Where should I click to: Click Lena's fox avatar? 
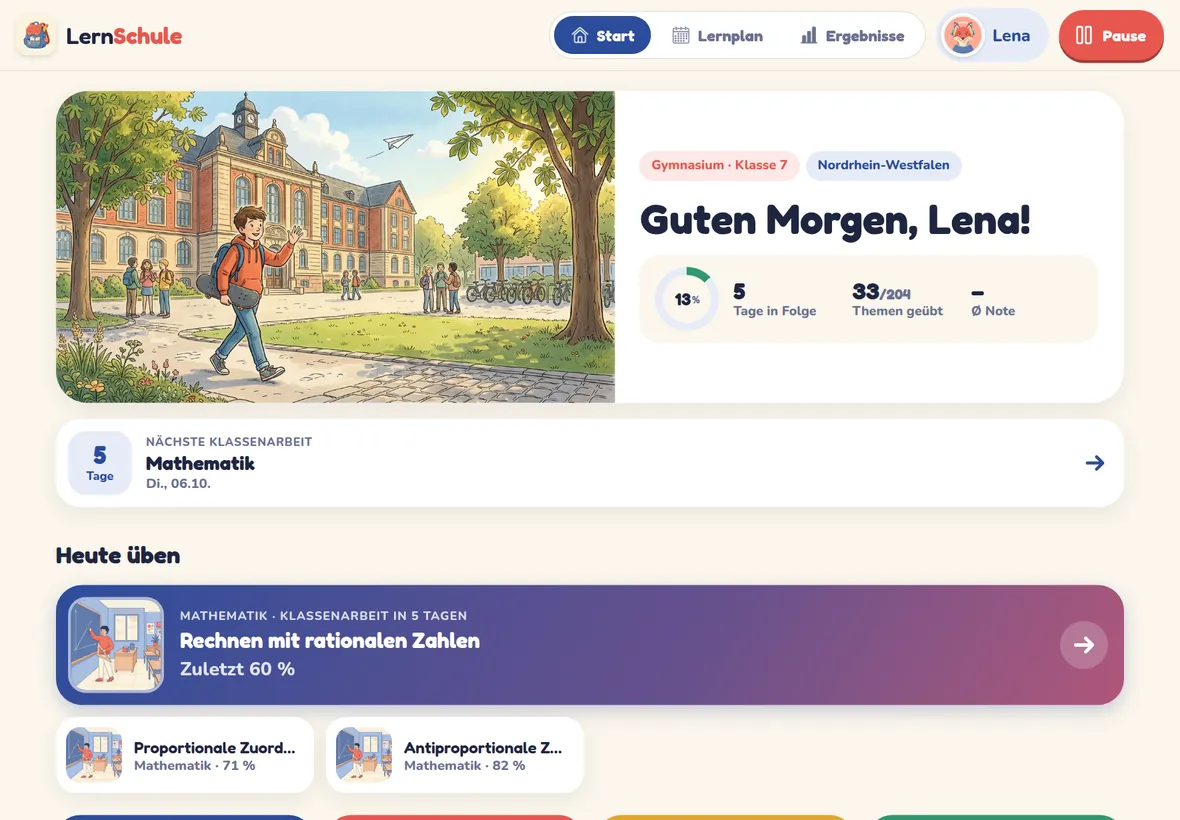(x=963, y=35)
